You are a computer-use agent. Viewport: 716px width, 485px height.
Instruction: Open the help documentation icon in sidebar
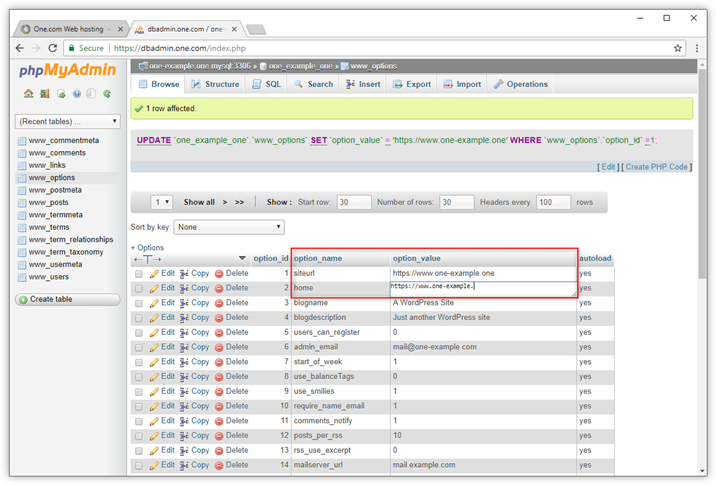pos(77,94)
